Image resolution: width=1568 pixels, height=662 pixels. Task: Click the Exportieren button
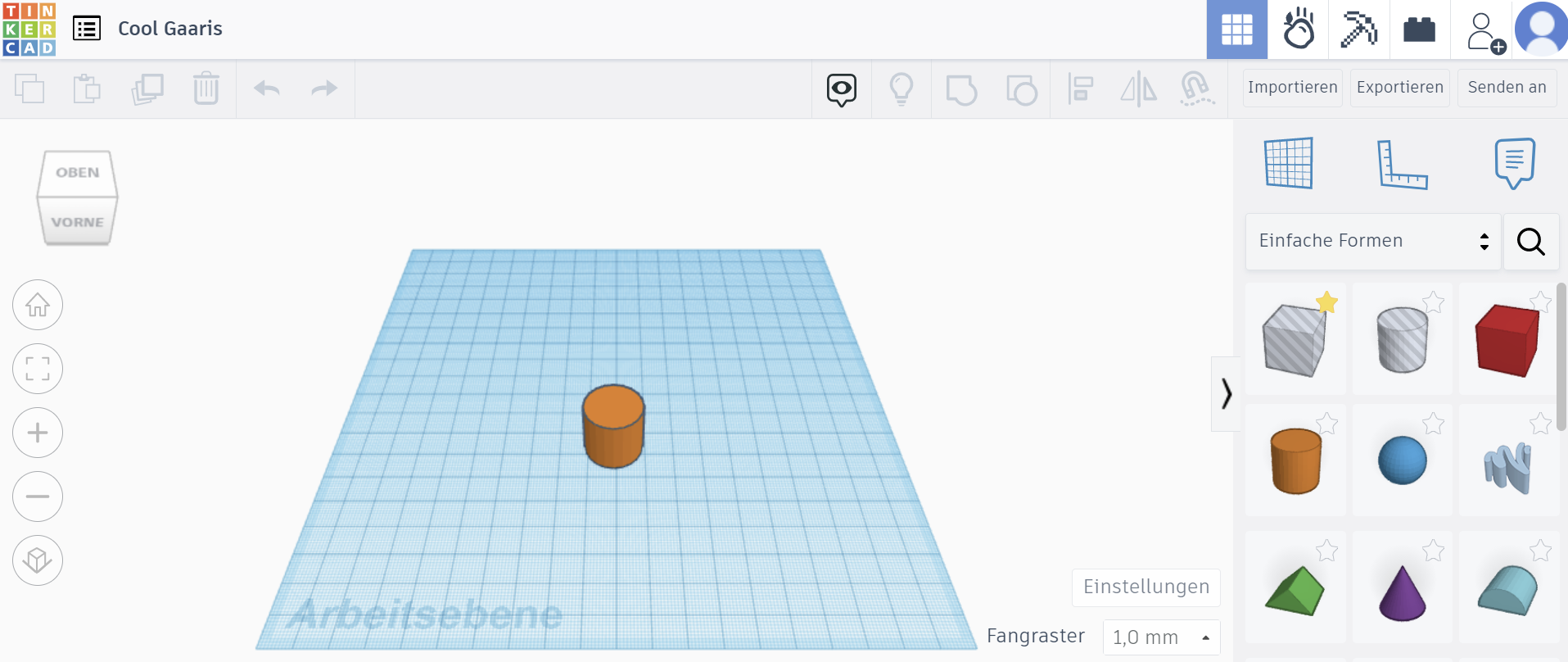coord(1399,88)
